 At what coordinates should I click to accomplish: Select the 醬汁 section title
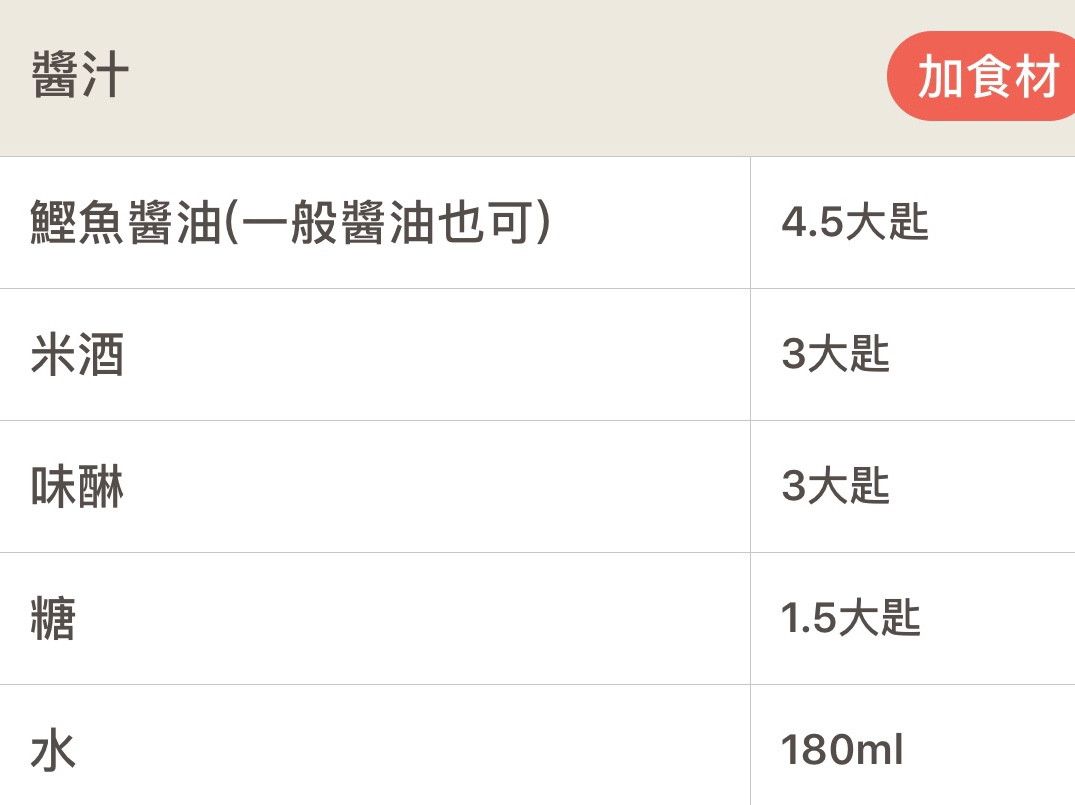[80, 76]
